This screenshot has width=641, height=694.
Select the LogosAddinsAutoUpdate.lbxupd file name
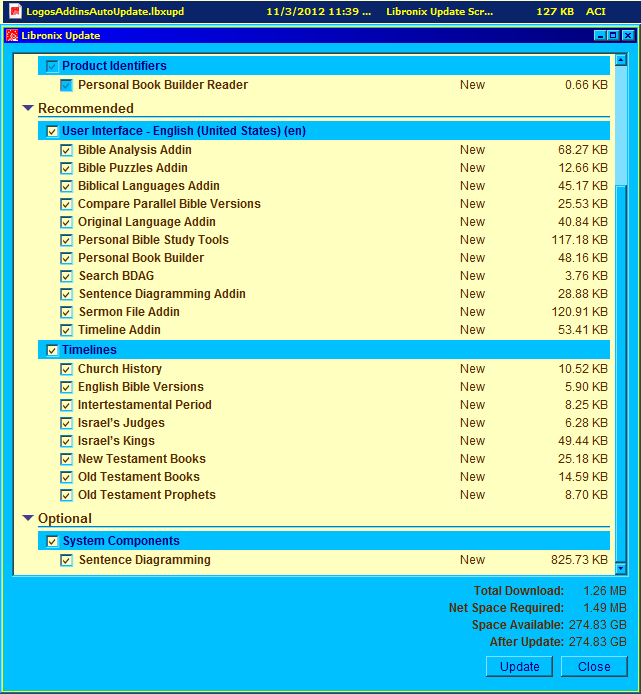[105, 12]
